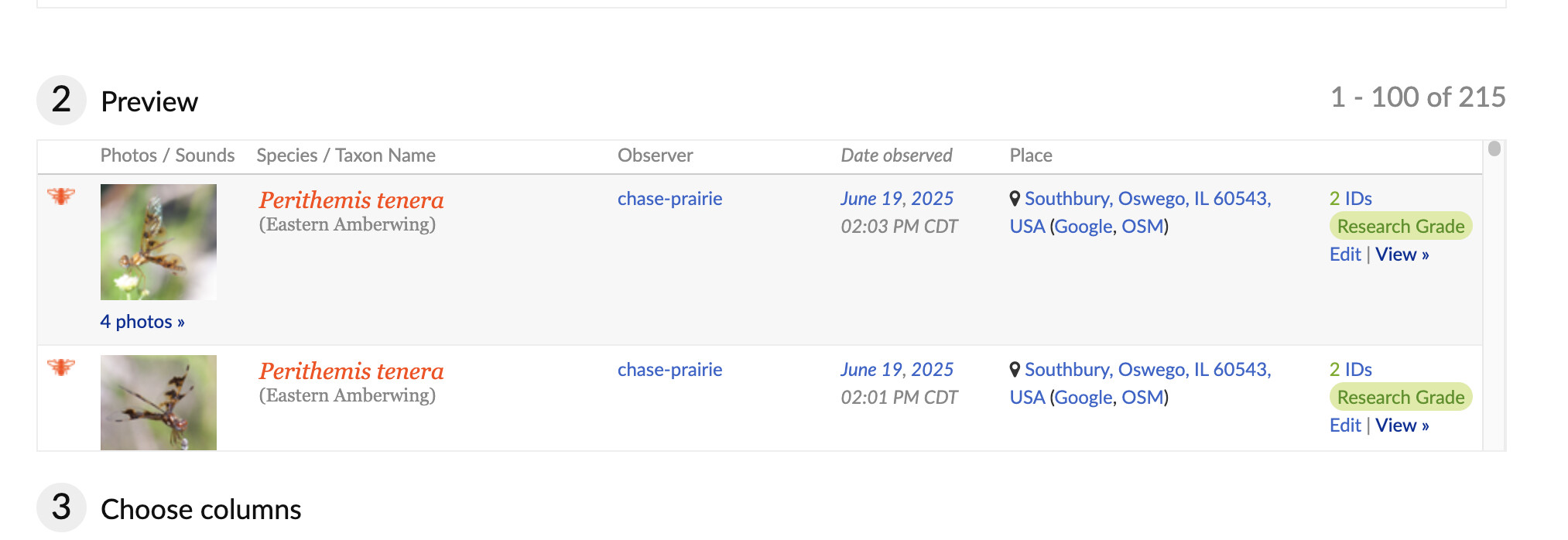This screenshot has height=540, width=1568.
Task: Click the map pin icon in second row
Action: click(1015, 370)
